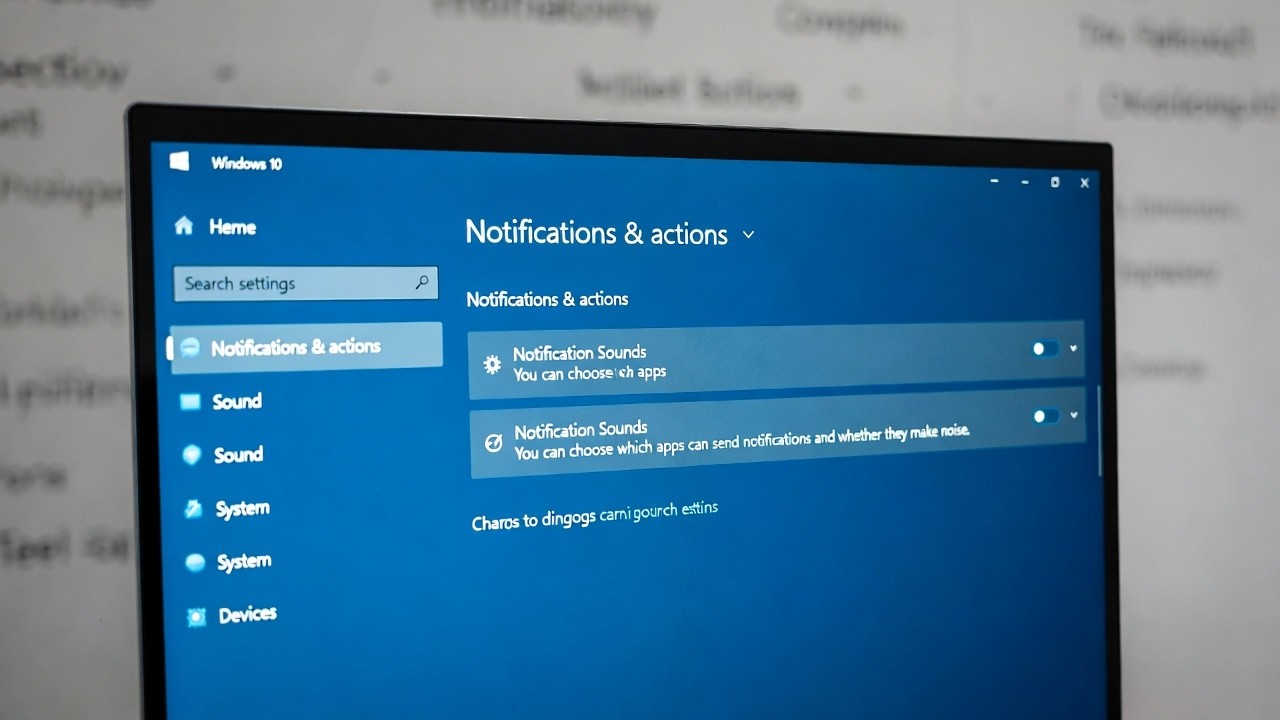Screen dimensions: 1280x720
Task: Close the Windows 10 settings window
Action: (1085, 183)
